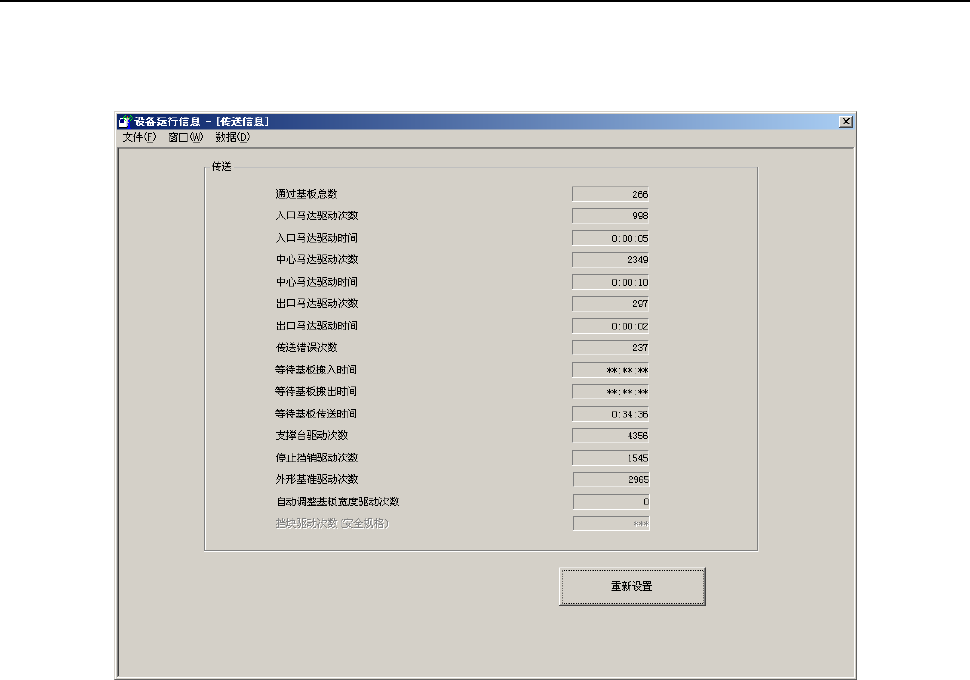Click the 通过基板总数 value field

[x=611, y=194]
